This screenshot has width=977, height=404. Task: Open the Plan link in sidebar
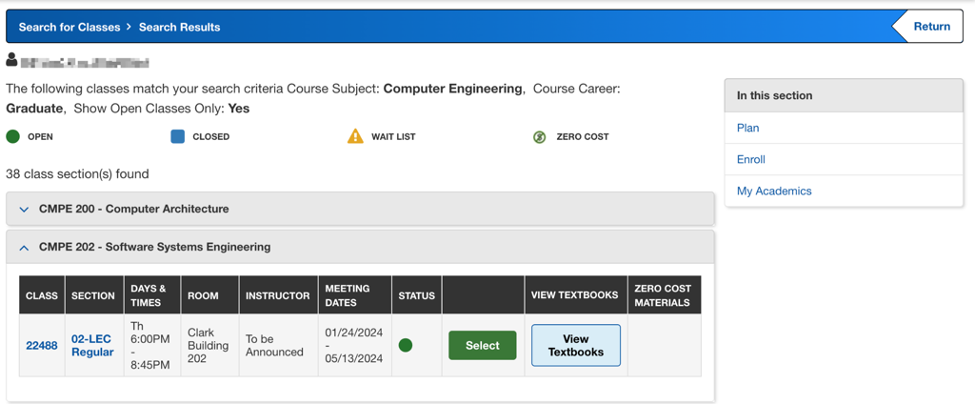click(x=748, y=128)
